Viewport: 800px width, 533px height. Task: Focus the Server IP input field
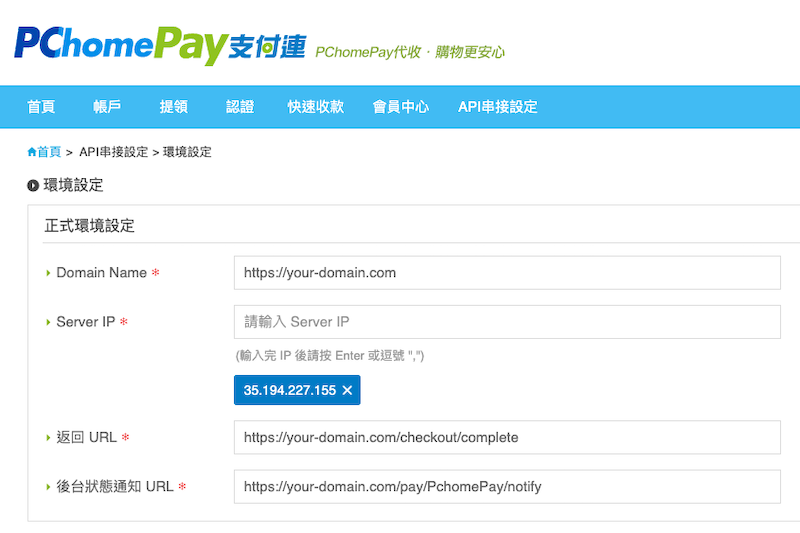click(x=507, y=322)
